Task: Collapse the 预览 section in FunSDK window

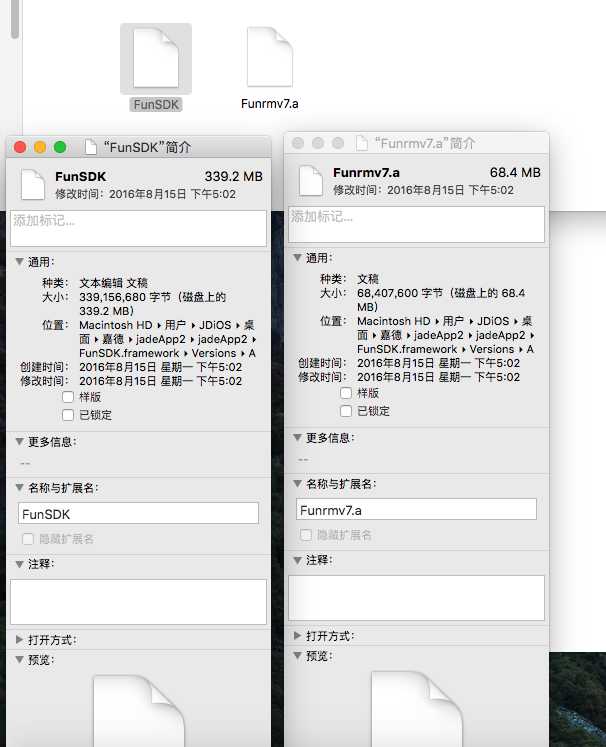Action: 19,660
